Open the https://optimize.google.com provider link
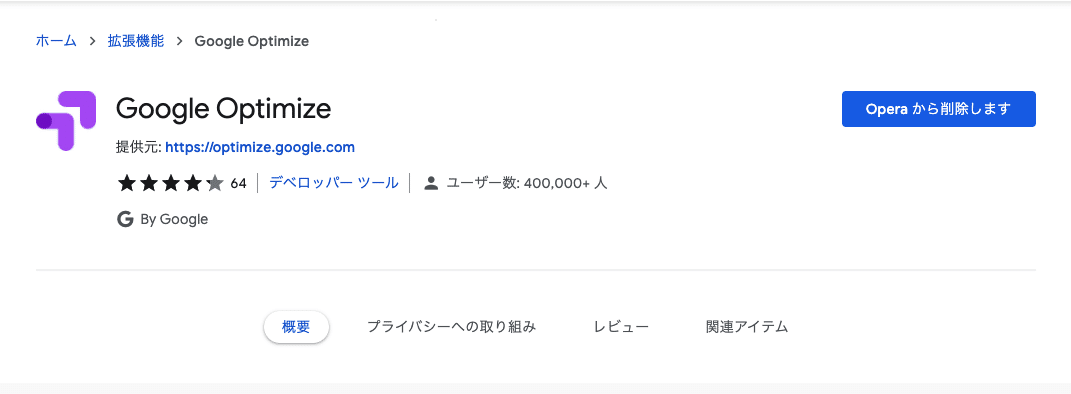Image resolution: width=1071 pixels, height=394 pixels. coord(260,147)
